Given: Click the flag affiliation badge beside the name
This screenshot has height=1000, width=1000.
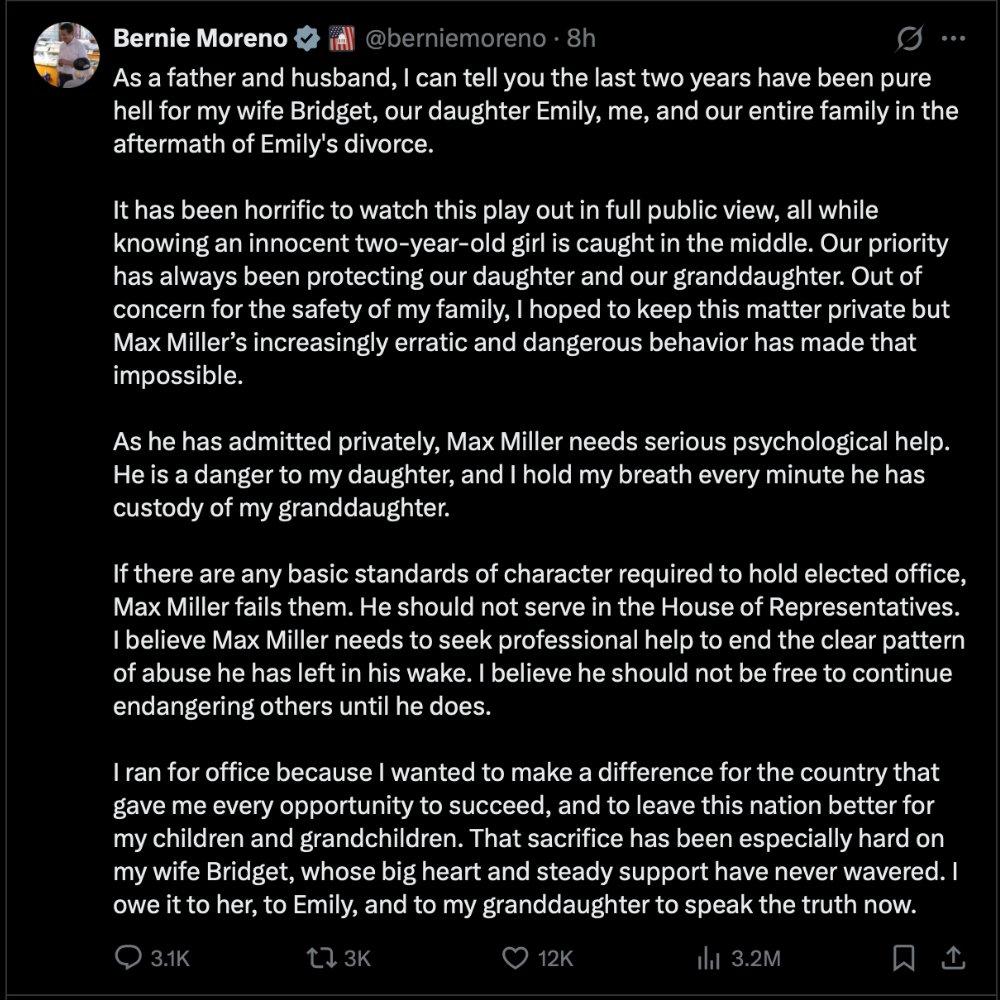Looking at the screenshot, I should coord(341,39).
